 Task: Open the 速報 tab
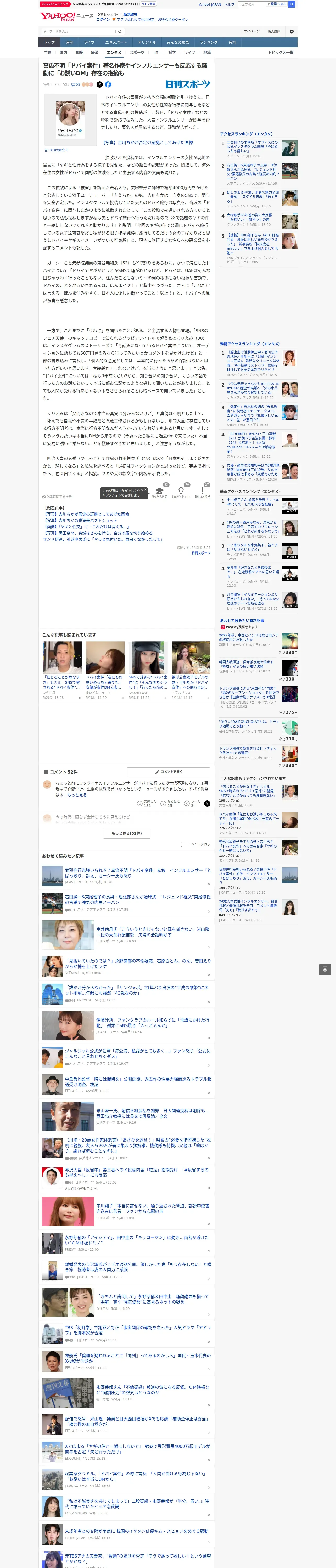(69, 43)
